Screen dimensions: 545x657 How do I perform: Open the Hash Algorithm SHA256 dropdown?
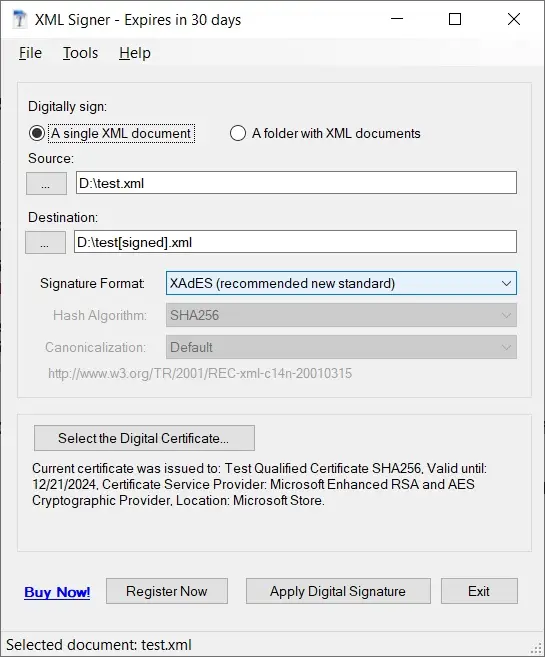tap(341, 315)
